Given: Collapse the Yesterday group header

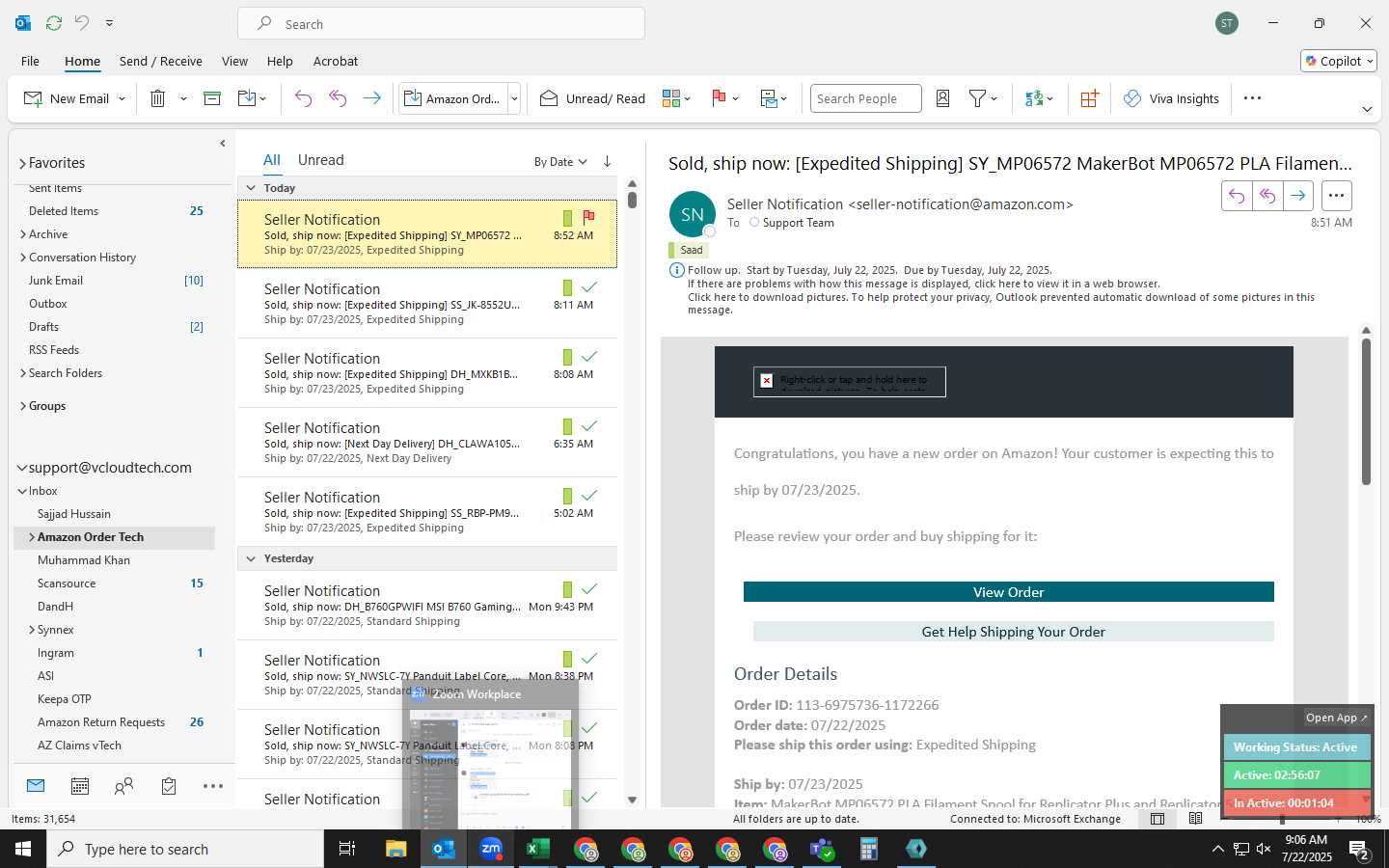Looking at the screenshot, I should (x=251, y=558).
